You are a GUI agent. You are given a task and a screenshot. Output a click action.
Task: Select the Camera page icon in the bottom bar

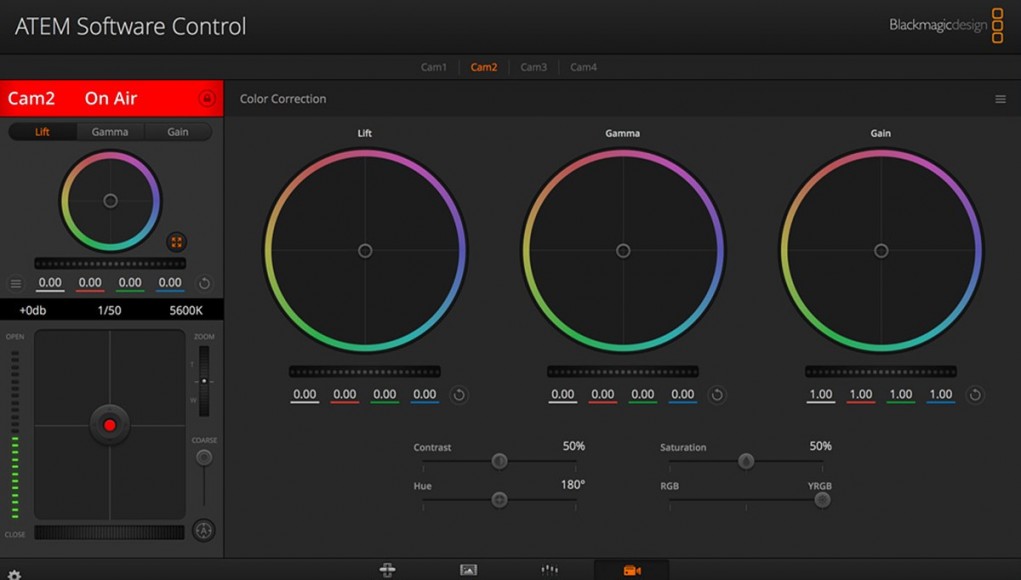point(632,570)
